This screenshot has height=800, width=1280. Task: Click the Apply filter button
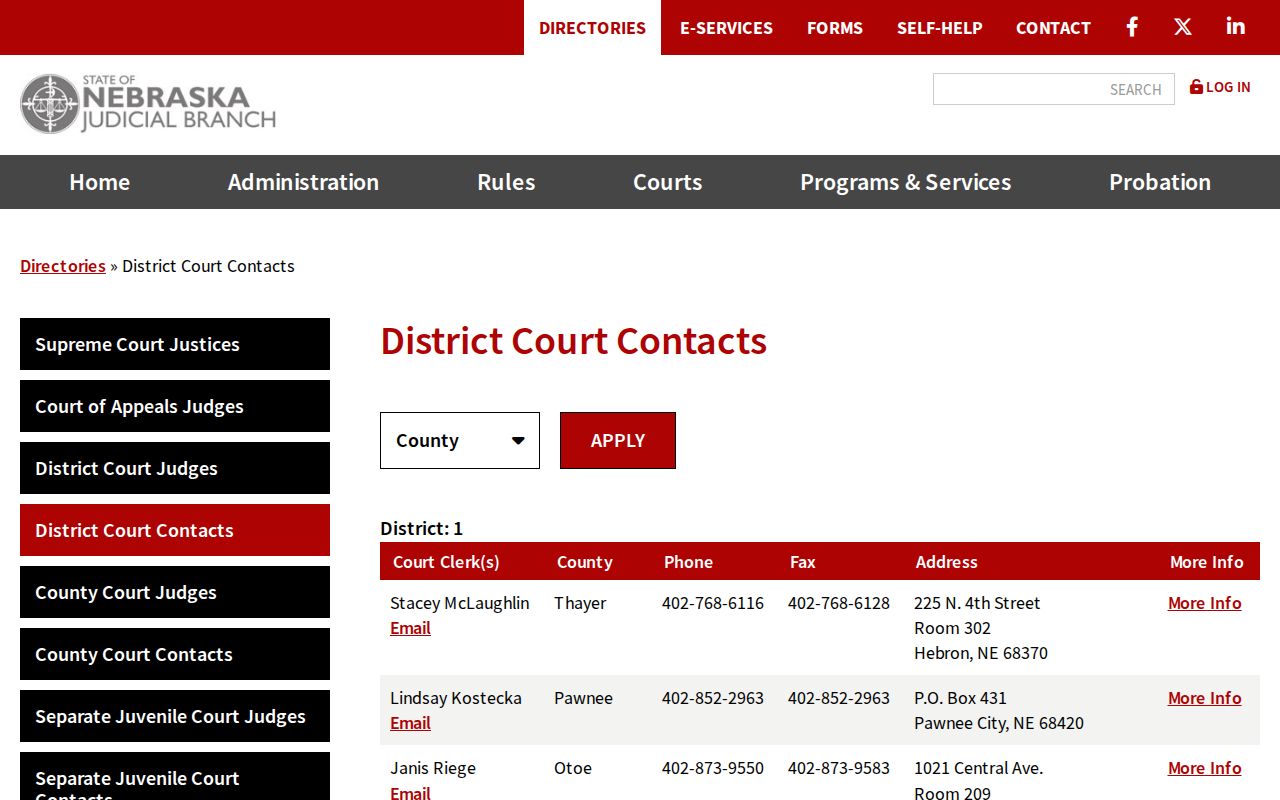click(618, 440)
